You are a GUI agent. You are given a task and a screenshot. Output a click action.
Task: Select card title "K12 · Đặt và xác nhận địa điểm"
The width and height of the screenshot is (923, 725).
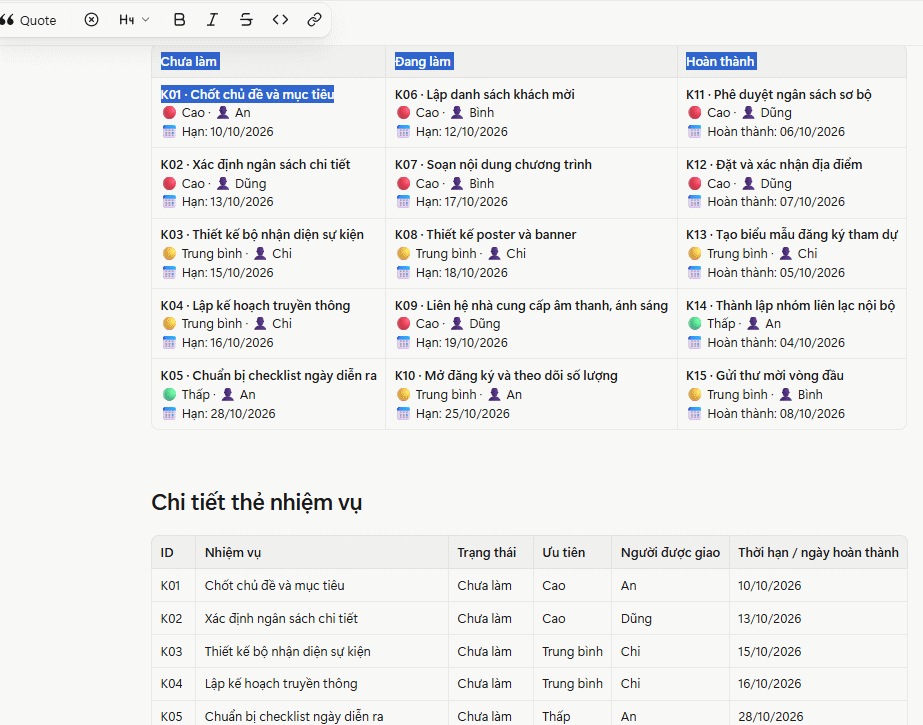click(x=774, y=164)
